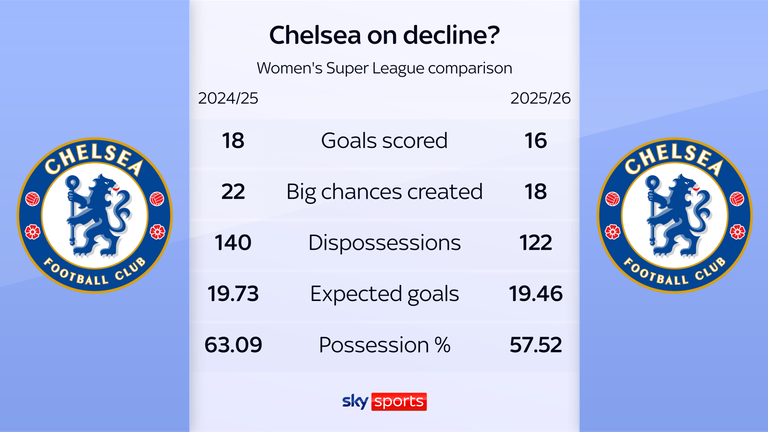The width and height of the screenshot is (768, 432).
Task: Click the right Chelsea crest
Action: point(674,216)
